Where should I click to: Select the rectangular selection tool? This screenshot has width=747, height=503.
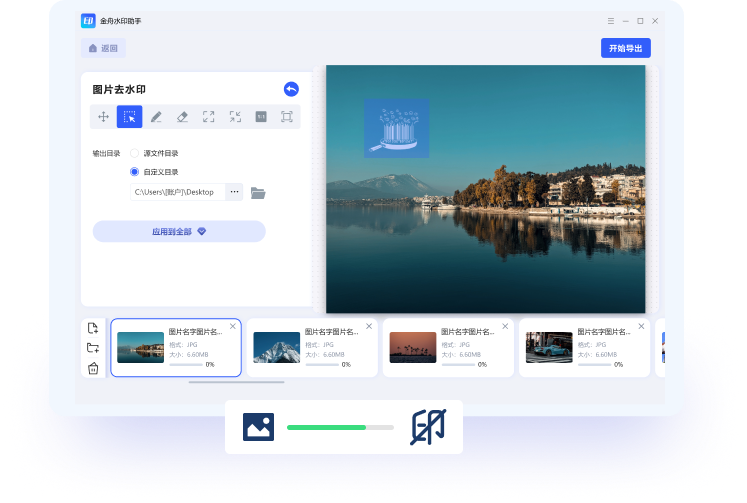click(x=129, y=117)
